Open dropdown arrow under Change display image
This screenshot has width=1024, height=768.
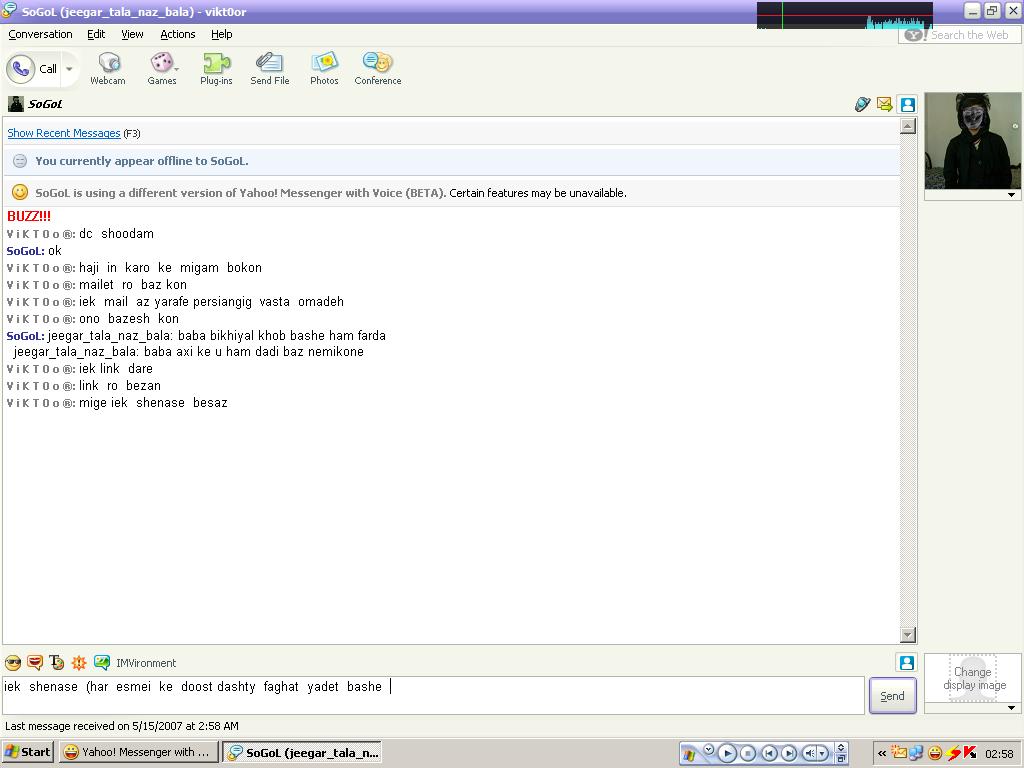(x=1011, y=708)
